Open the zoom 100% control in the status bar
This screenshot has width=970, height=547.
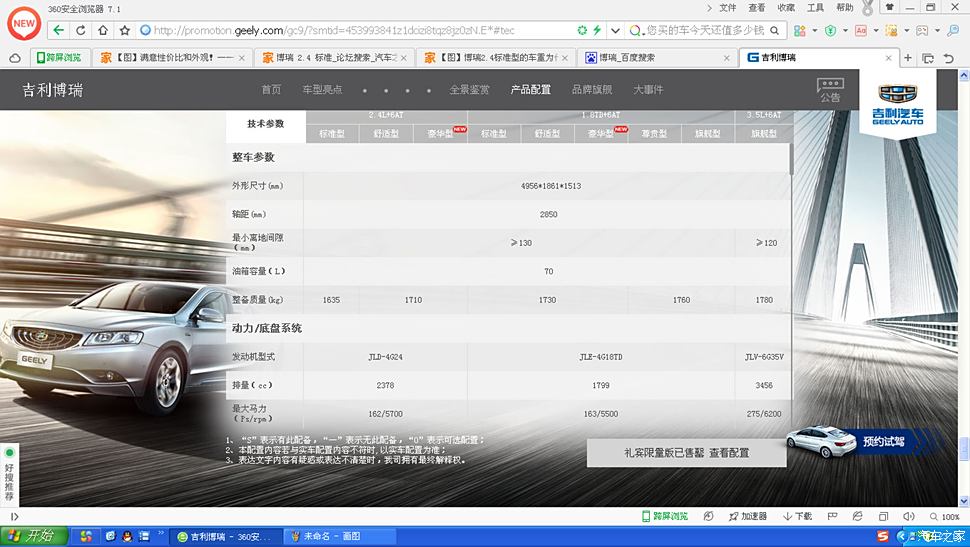pos(945,516)
